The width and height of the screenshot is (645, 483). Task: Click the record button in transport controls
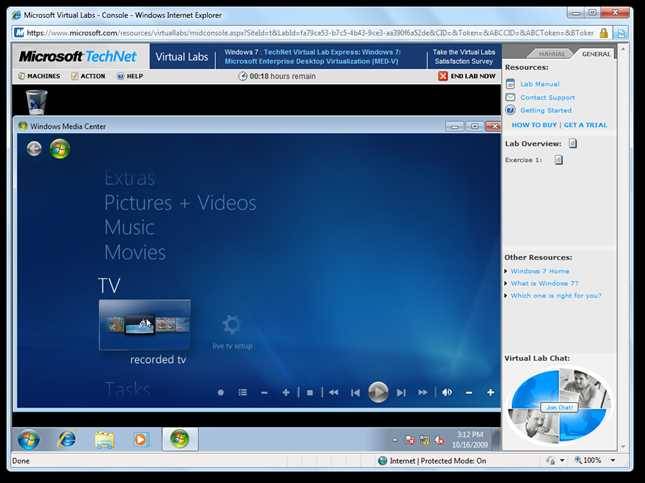click(221, 392)
